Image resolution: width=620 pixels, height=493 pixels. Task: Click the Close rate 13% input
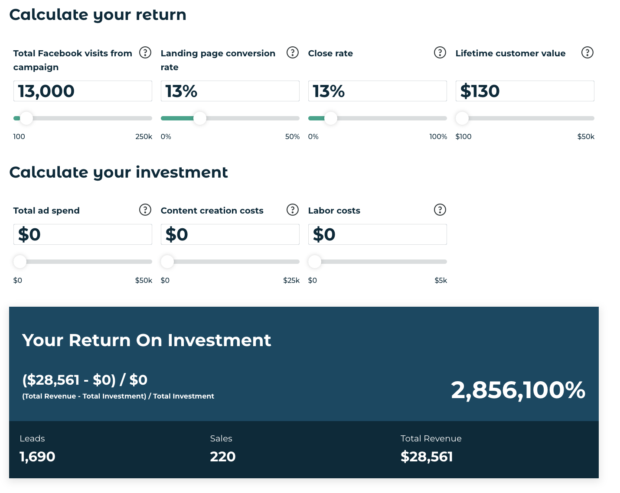pos(378,91)
